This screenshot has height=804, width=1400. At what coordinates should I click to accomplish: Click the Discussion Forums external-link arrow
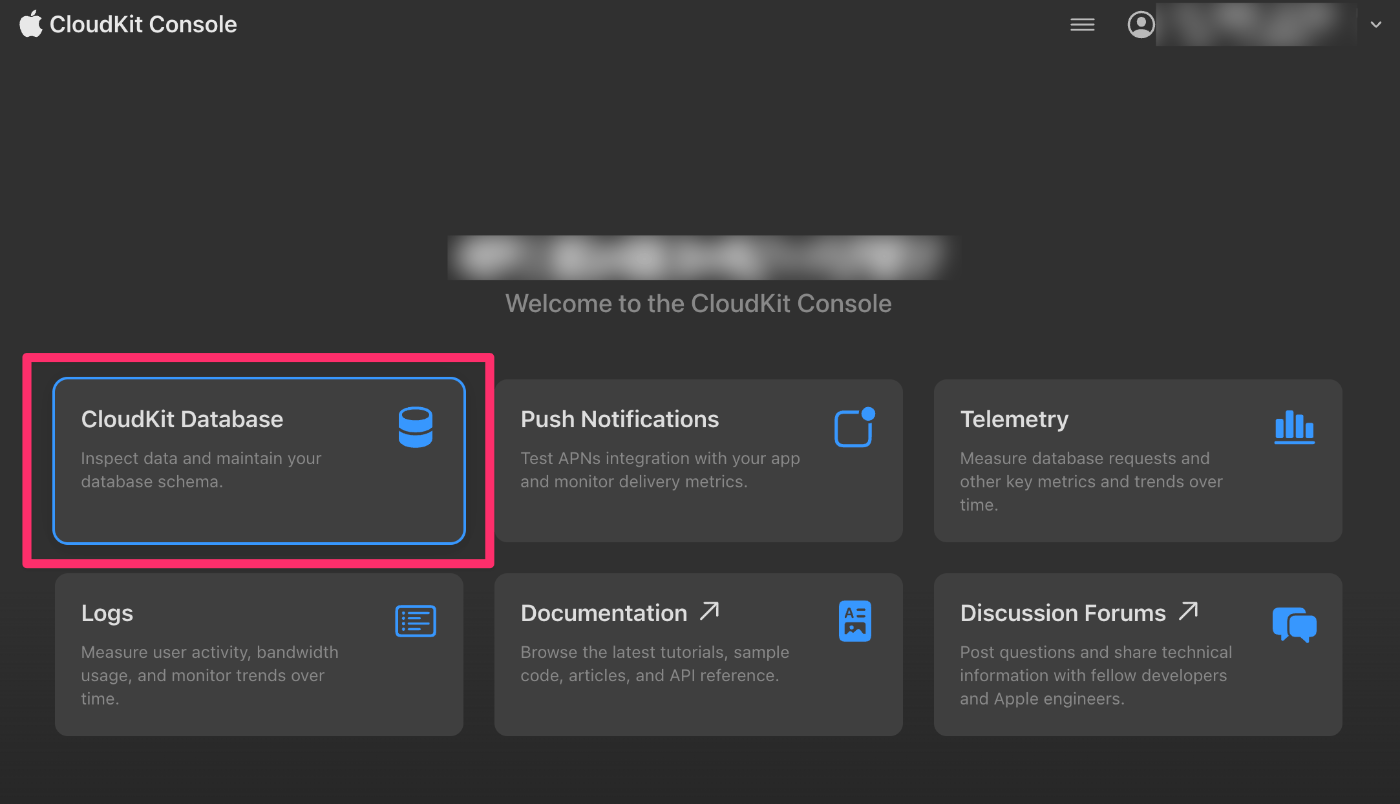1188,611
